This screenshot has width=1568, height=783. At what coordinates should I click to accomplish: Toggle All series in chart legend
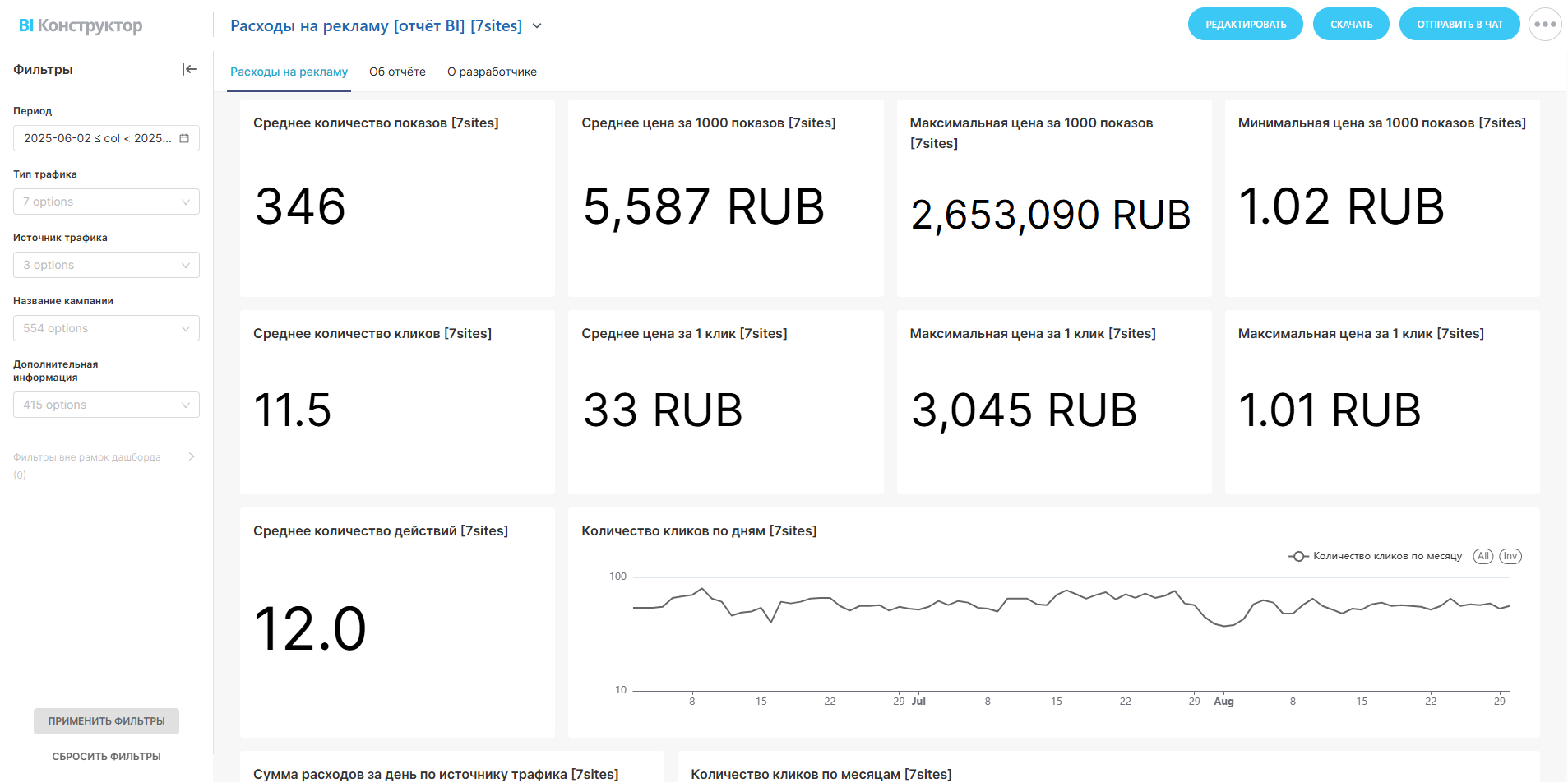click(x=1482, y=557)
